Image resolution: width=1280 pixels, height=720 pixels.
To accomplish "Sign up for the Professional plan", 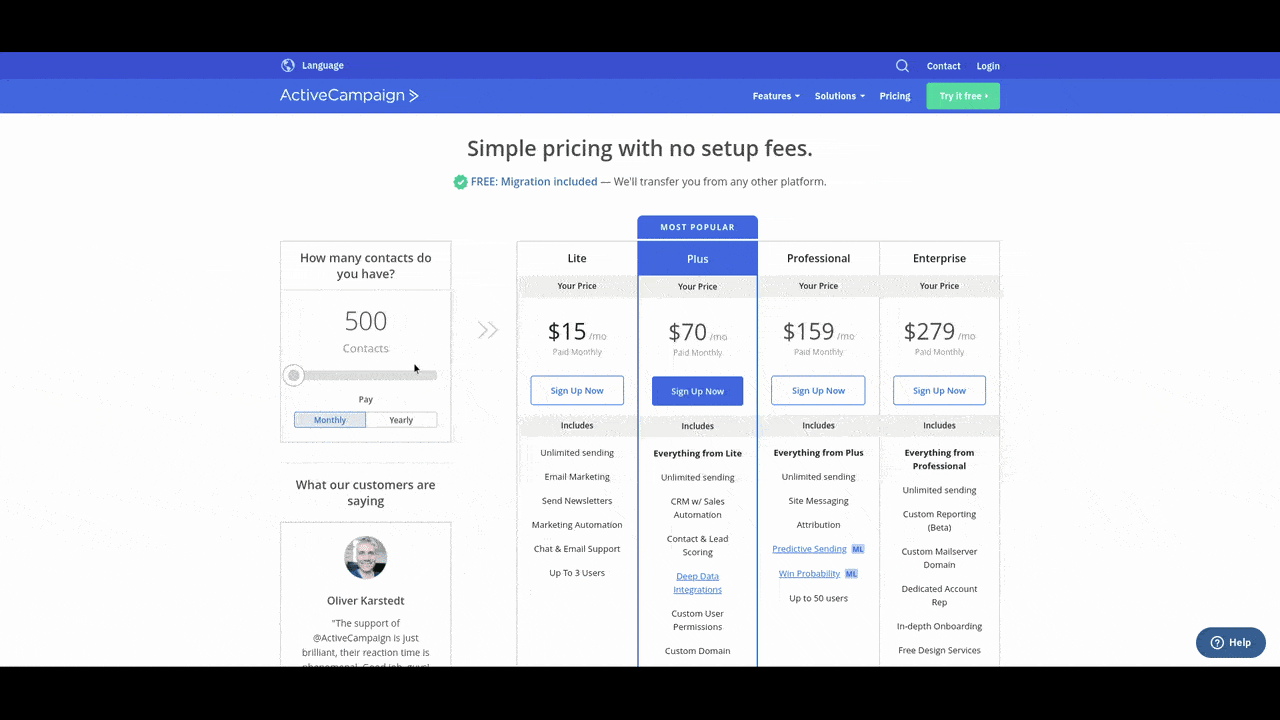I will [x=818, y=391].
